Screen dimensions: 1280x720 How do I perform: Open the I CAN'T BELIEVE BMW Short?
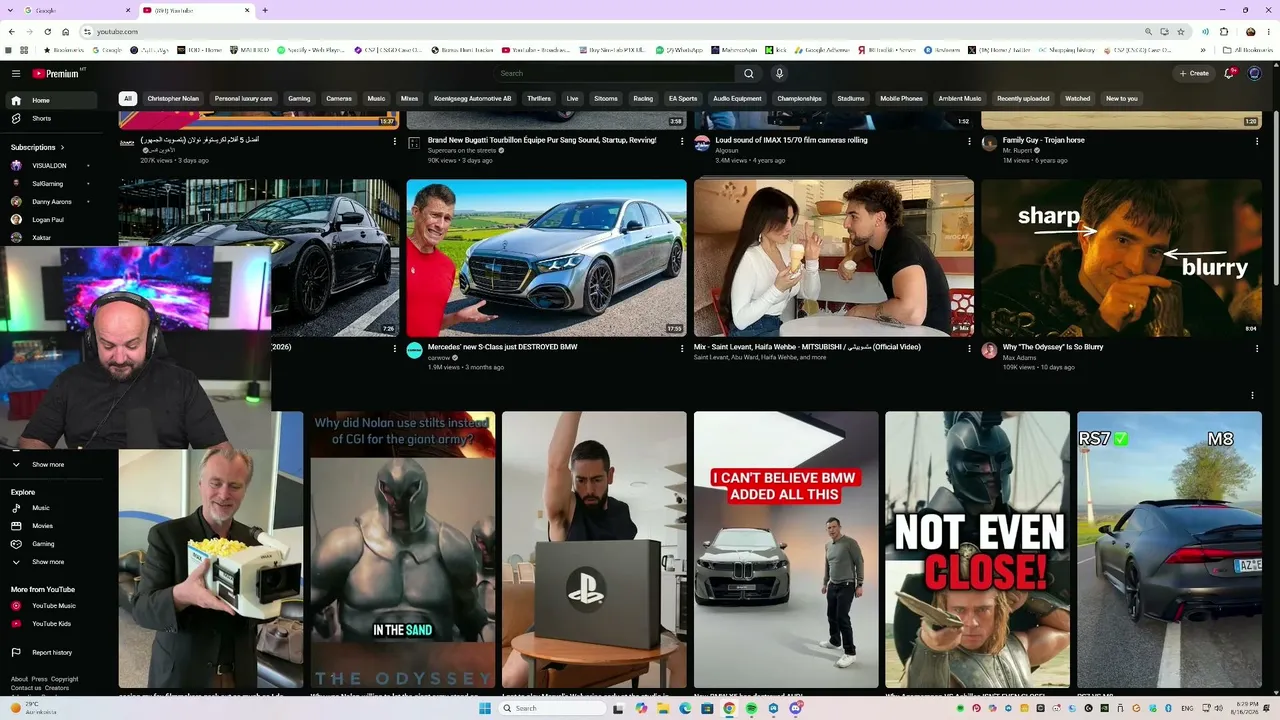click(786, 550)
